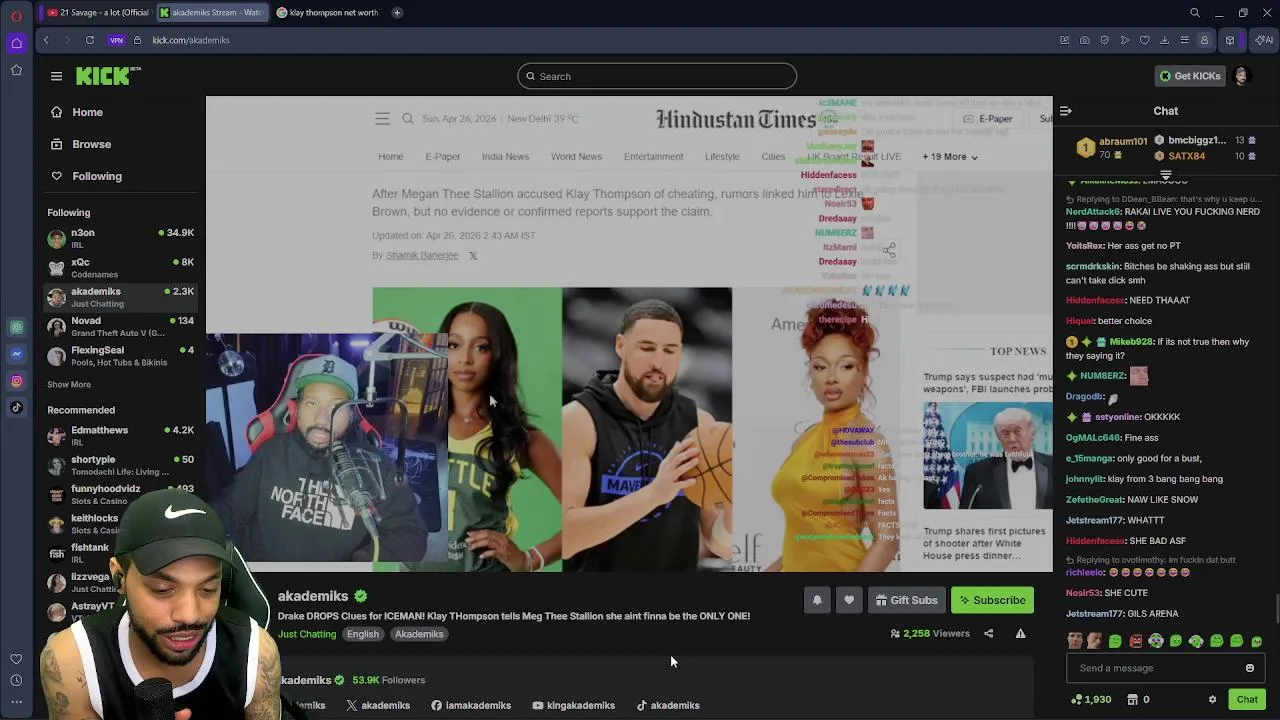Open Opera sidebar home icon
Viewport: 1280px width, 720px height.
coord(16,43)
